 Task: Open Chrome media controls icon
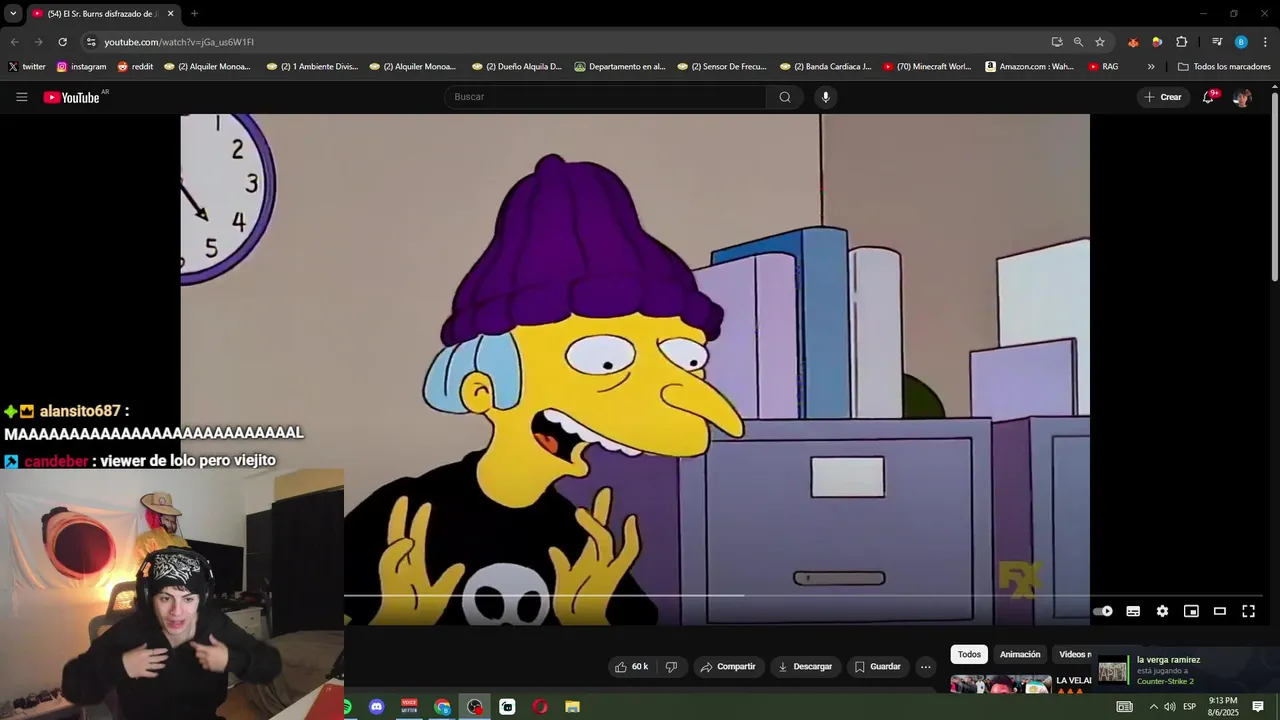coord(1217,42)
